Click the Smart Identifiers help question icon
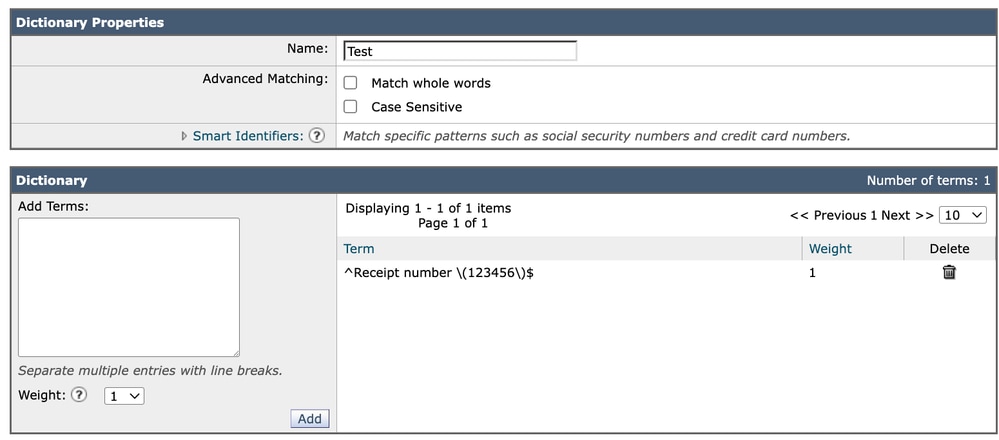 317,136
